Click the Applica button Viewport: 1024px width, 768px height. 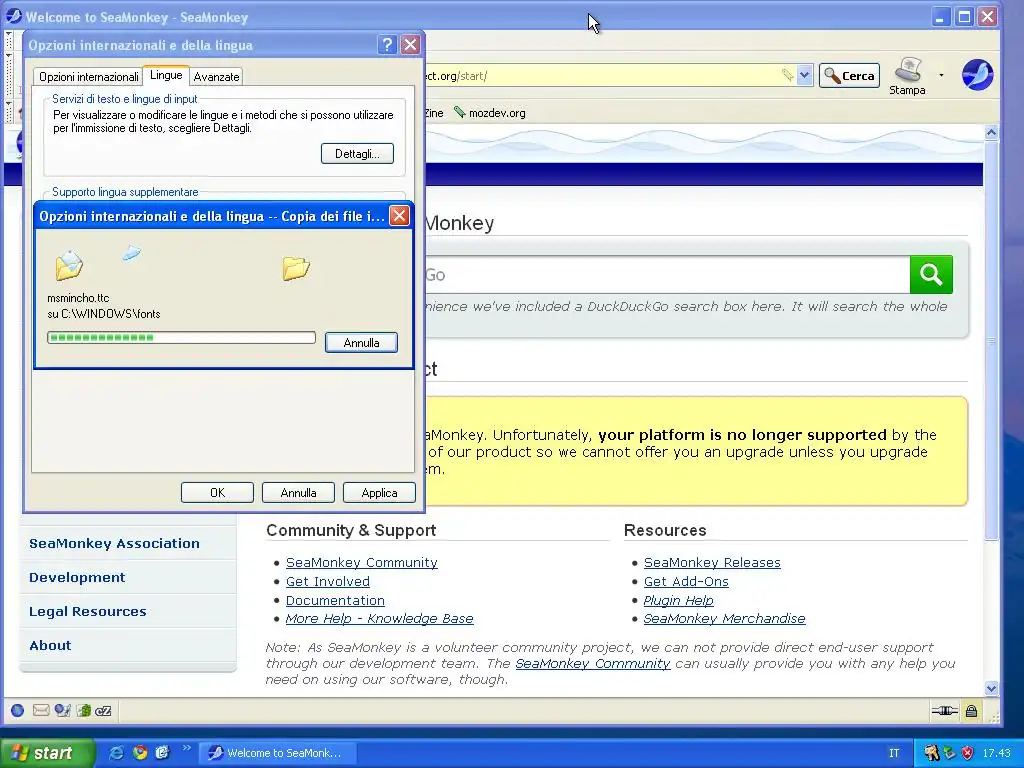[379, 492]
